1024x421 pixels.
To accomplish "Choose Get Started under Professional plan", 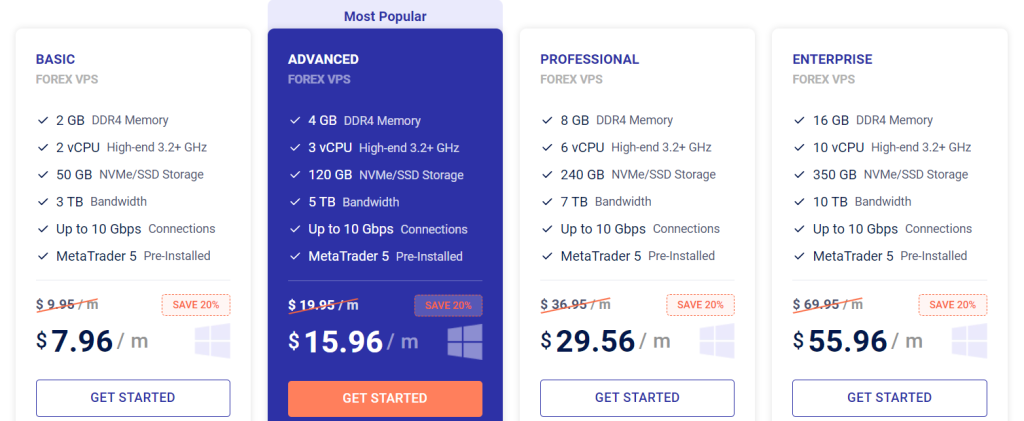I will (637, 398).
